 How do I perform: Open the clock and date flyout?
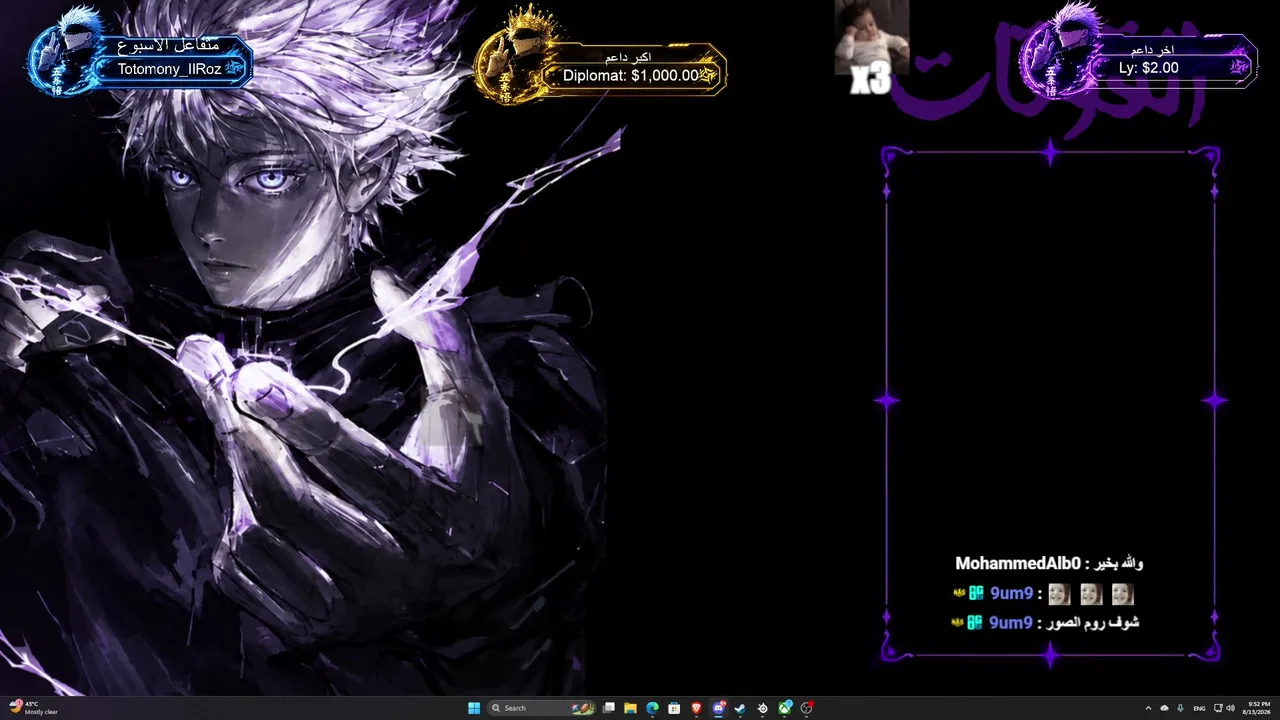(x=1258, y=708)
